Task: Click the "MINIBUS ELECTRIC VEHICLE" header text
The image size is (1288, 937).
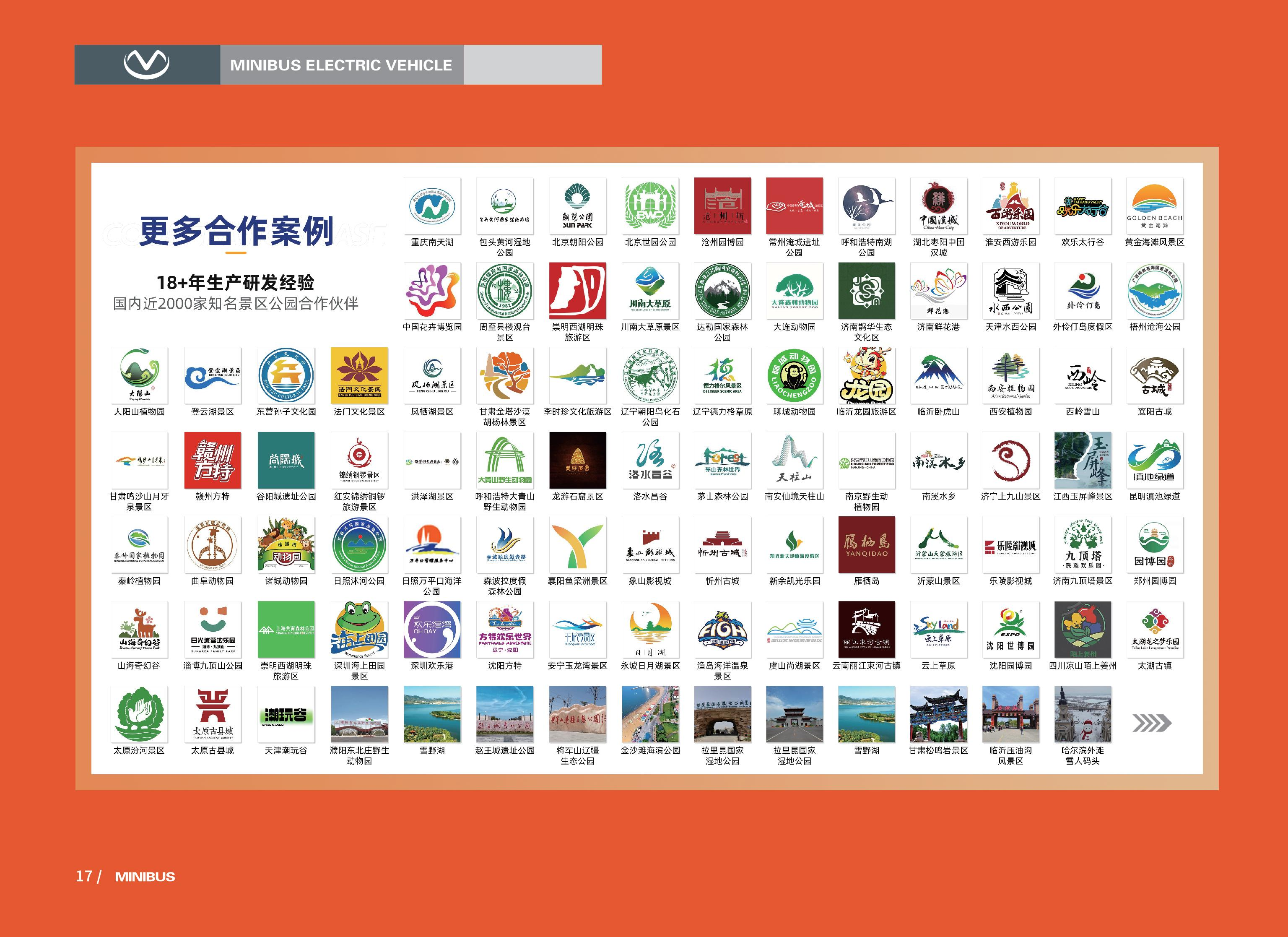Action: (x=341, y=65)
